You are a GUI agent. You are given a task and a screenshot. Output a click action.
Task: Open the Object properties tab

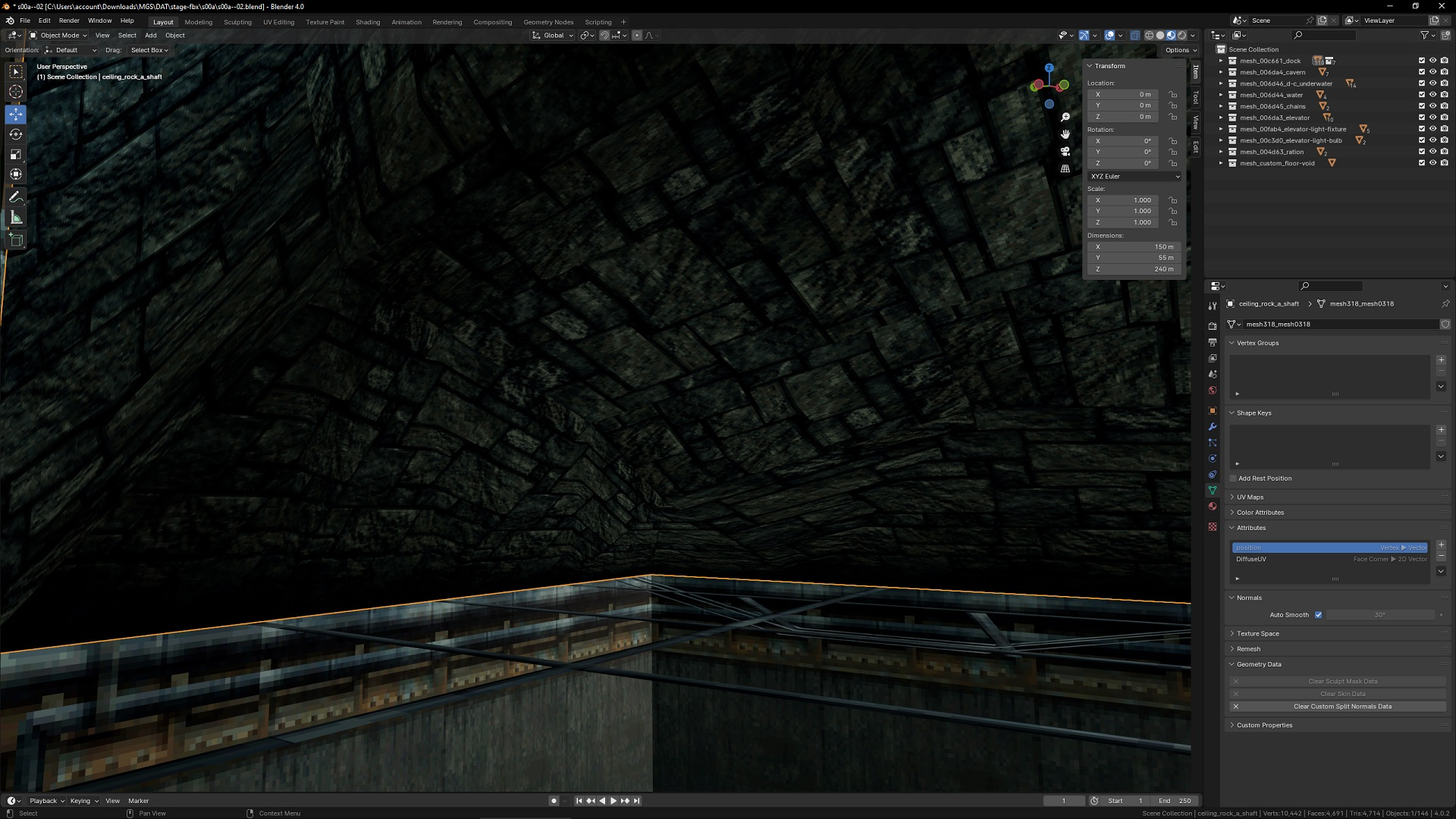1213,410
